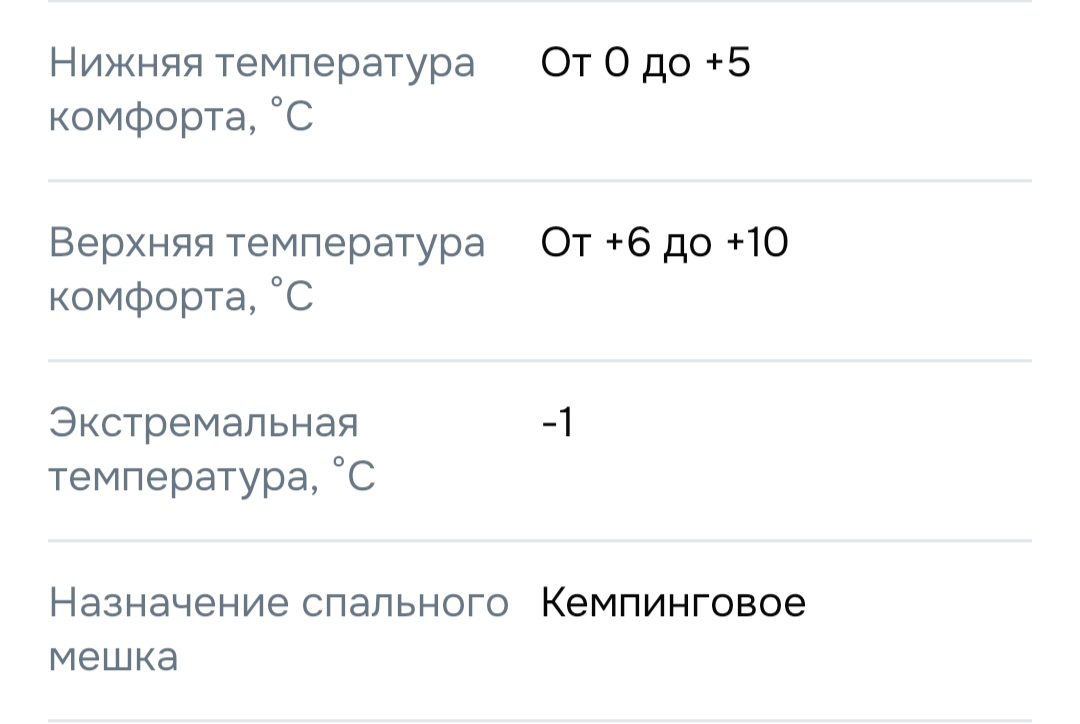Image resolution: width=1080 pixels, height=724 pixels.
Task: Click the word "Экстремальная"
Action: tap(203, 424)
